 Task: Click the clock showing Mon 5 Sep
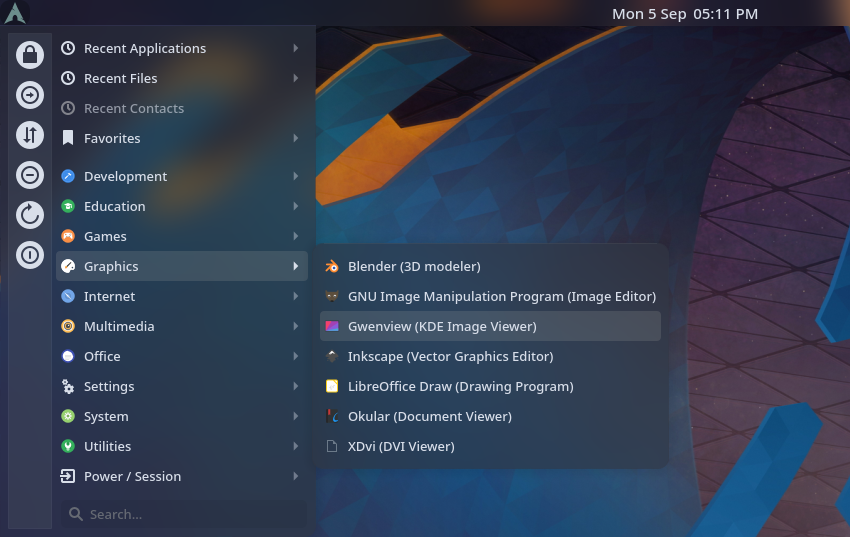[685, 14]
